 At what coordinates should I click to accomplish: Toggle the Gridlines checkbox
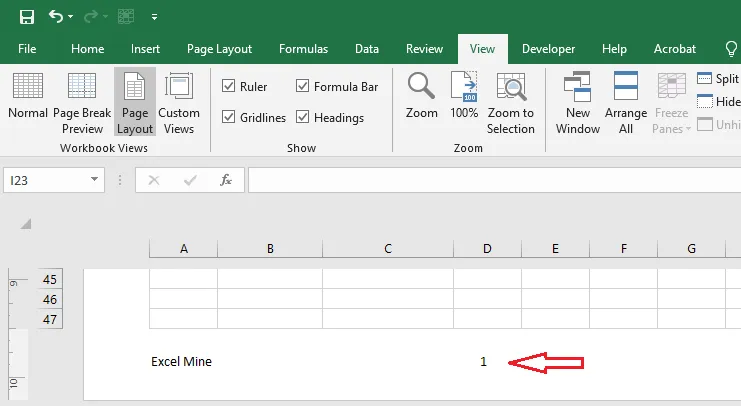tap(228, 117)
